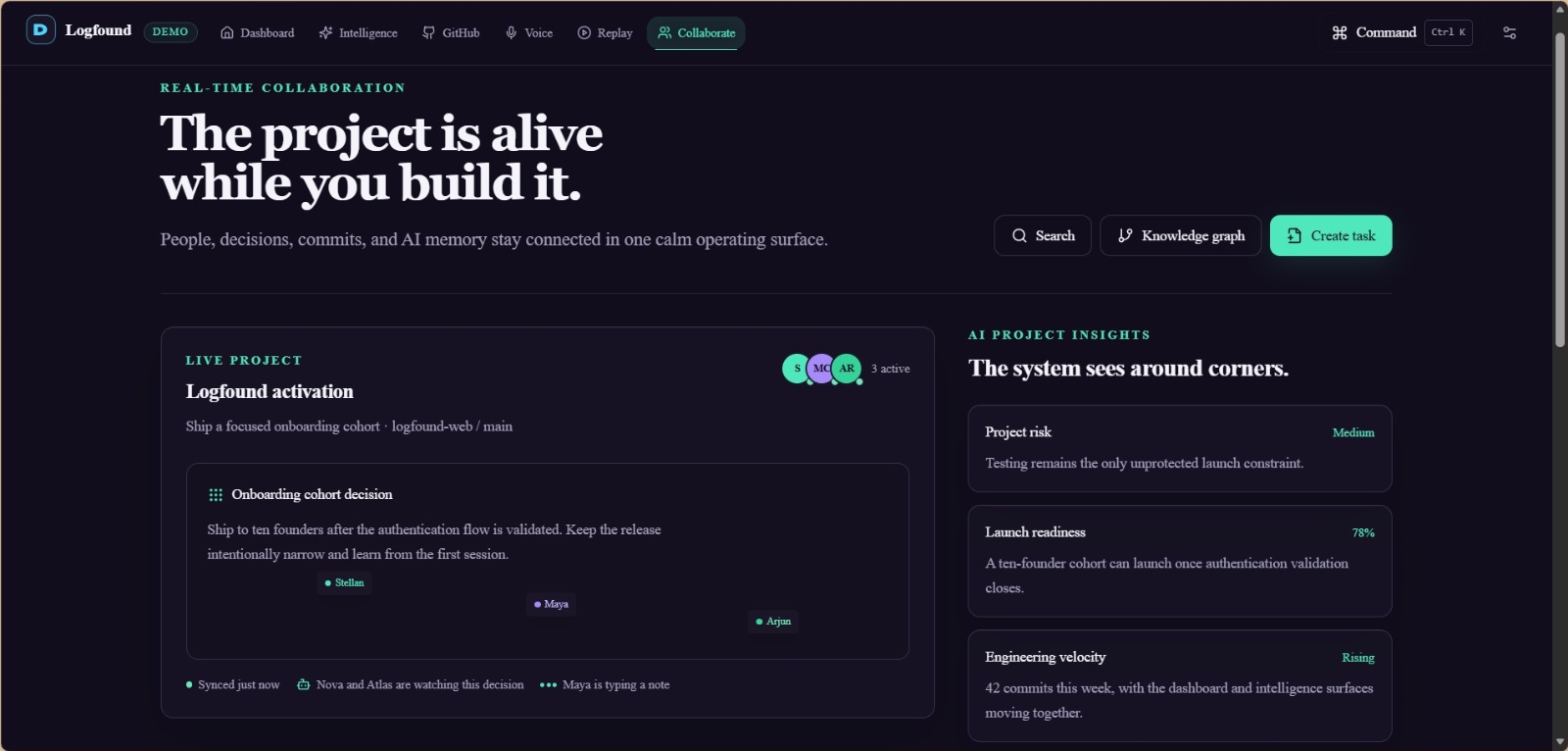The image size is (1568, 751).
Task: Click the Stellan cursor tag
Action: click(345, 583)
